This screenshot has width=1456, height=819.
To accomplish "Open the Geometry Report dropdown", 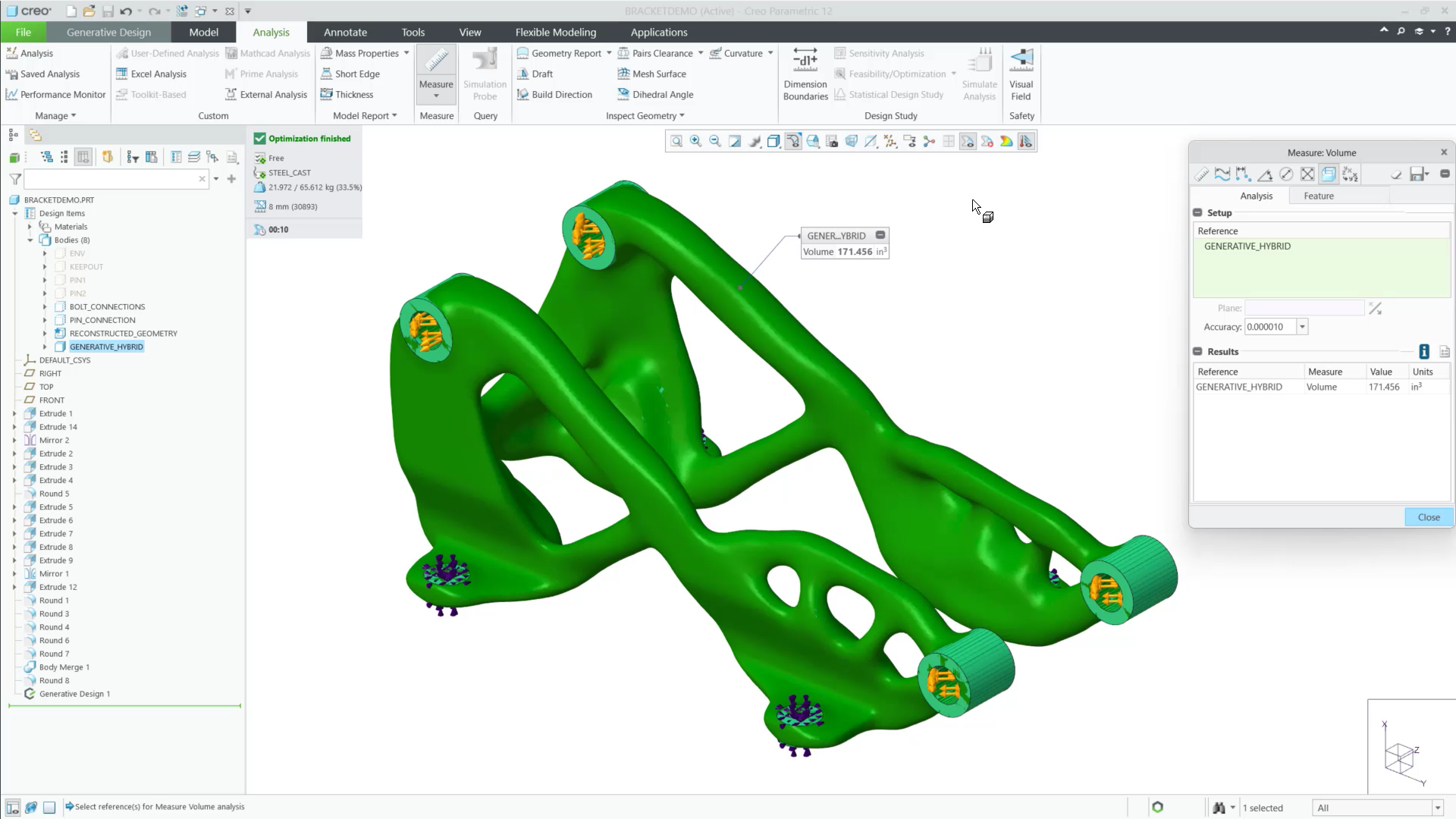I will (609, 53).
